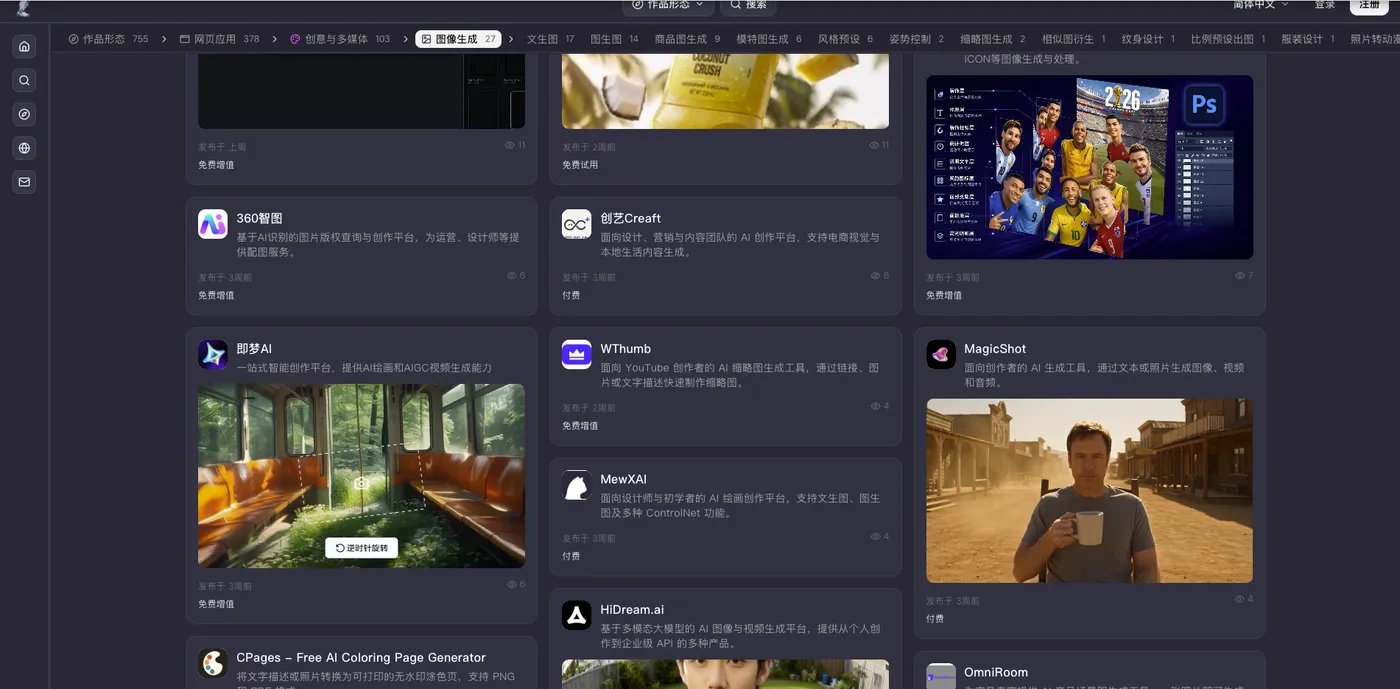Click the globe icon in left sidebar
The width and height of the screenshot is (1400, 689).
24,148
